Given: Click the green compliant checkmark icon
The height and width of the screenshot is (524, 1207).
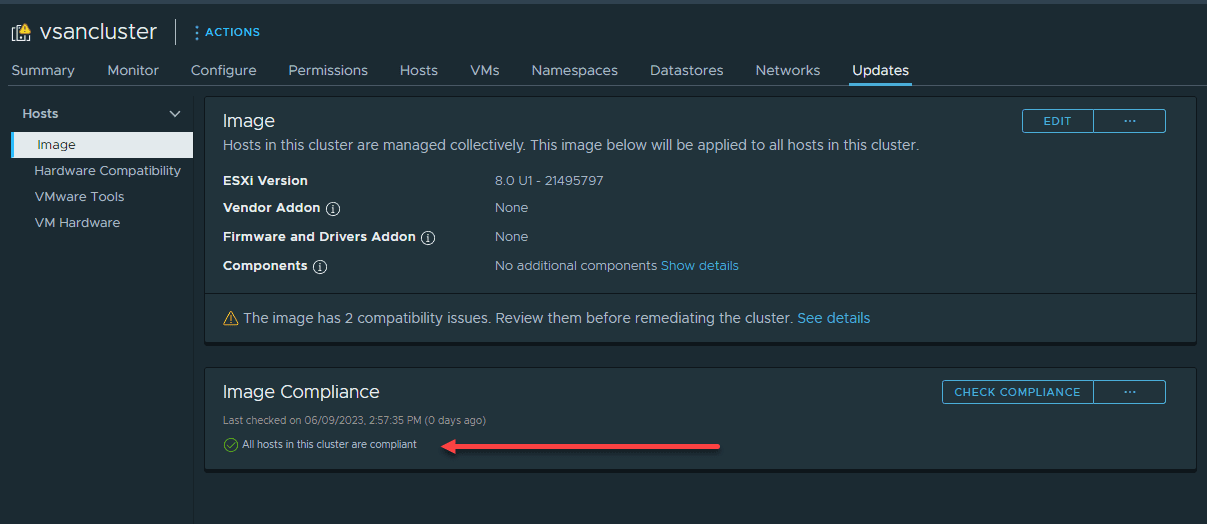Looking at the screenshot, I should [230, 445].
